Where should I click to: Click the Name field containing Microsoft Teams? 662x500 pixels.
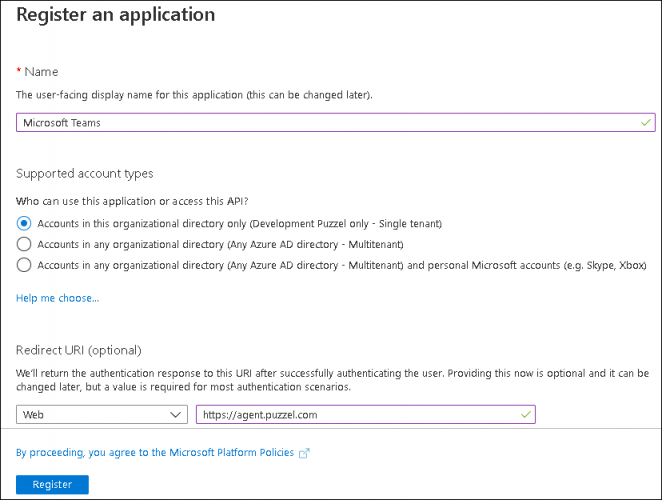coord(320,122)
